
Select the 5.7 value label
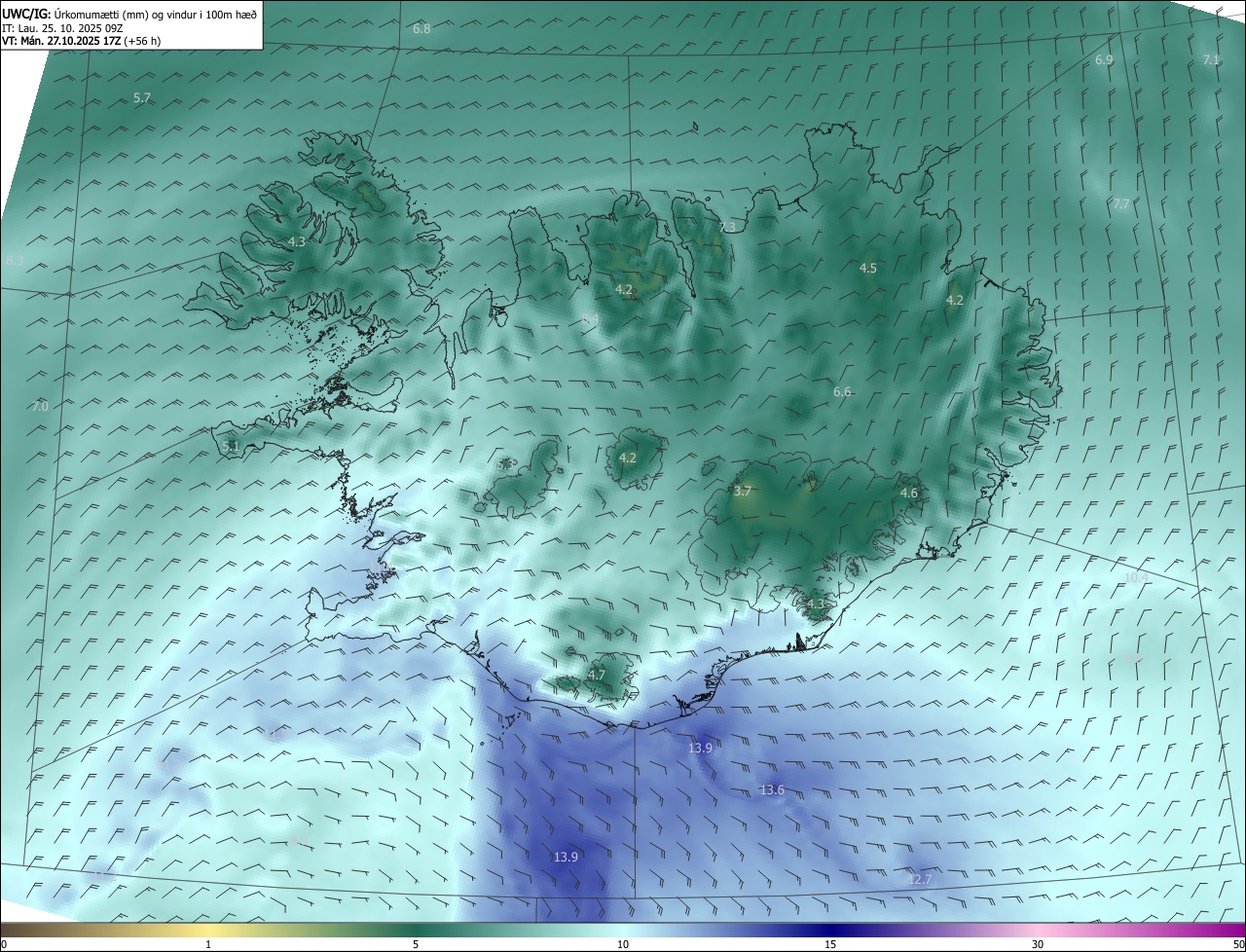point(142,98)
